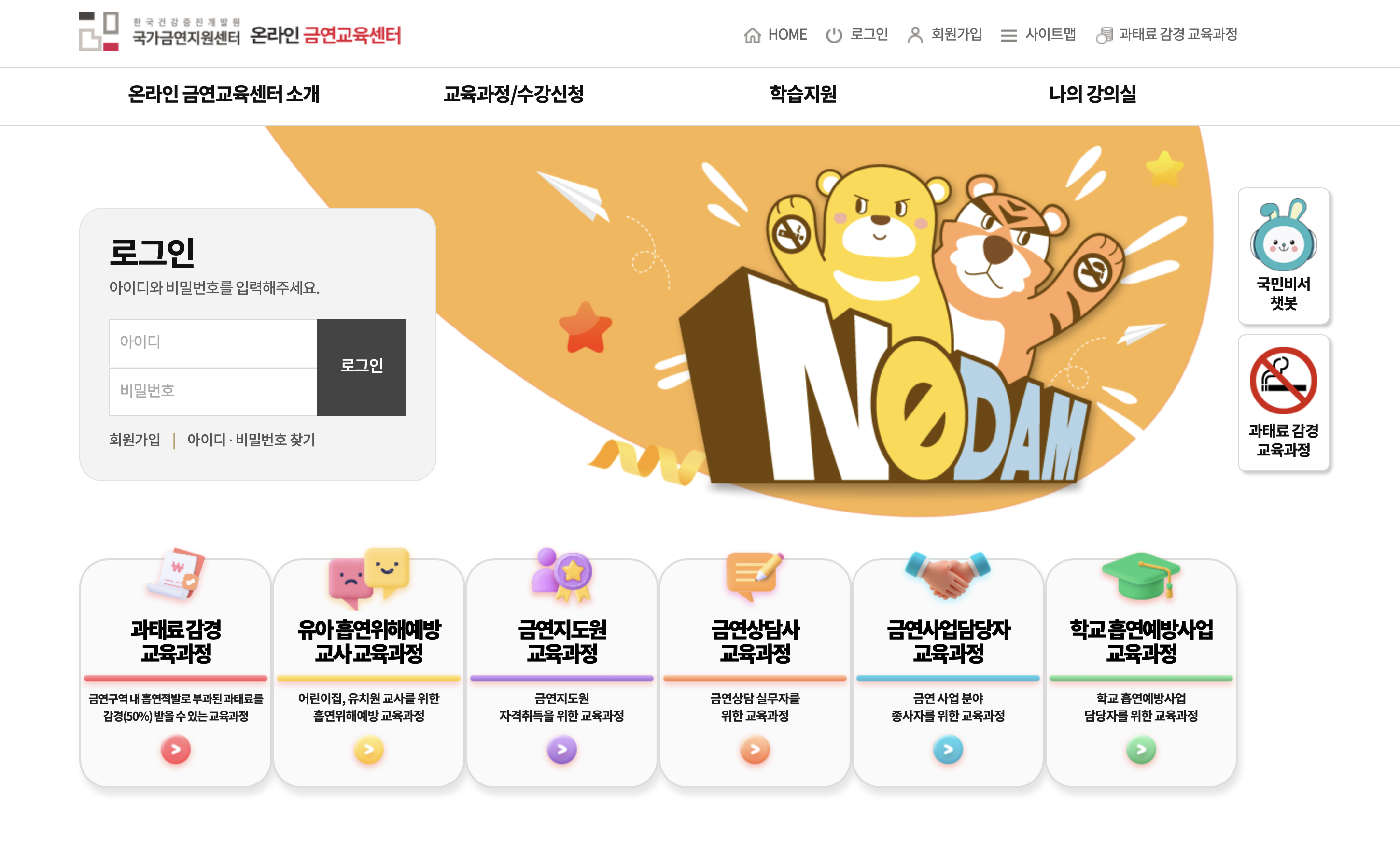The image size is (1400, 853).
Task: Click the HOME house icon
Action: (x=752, y=35)
